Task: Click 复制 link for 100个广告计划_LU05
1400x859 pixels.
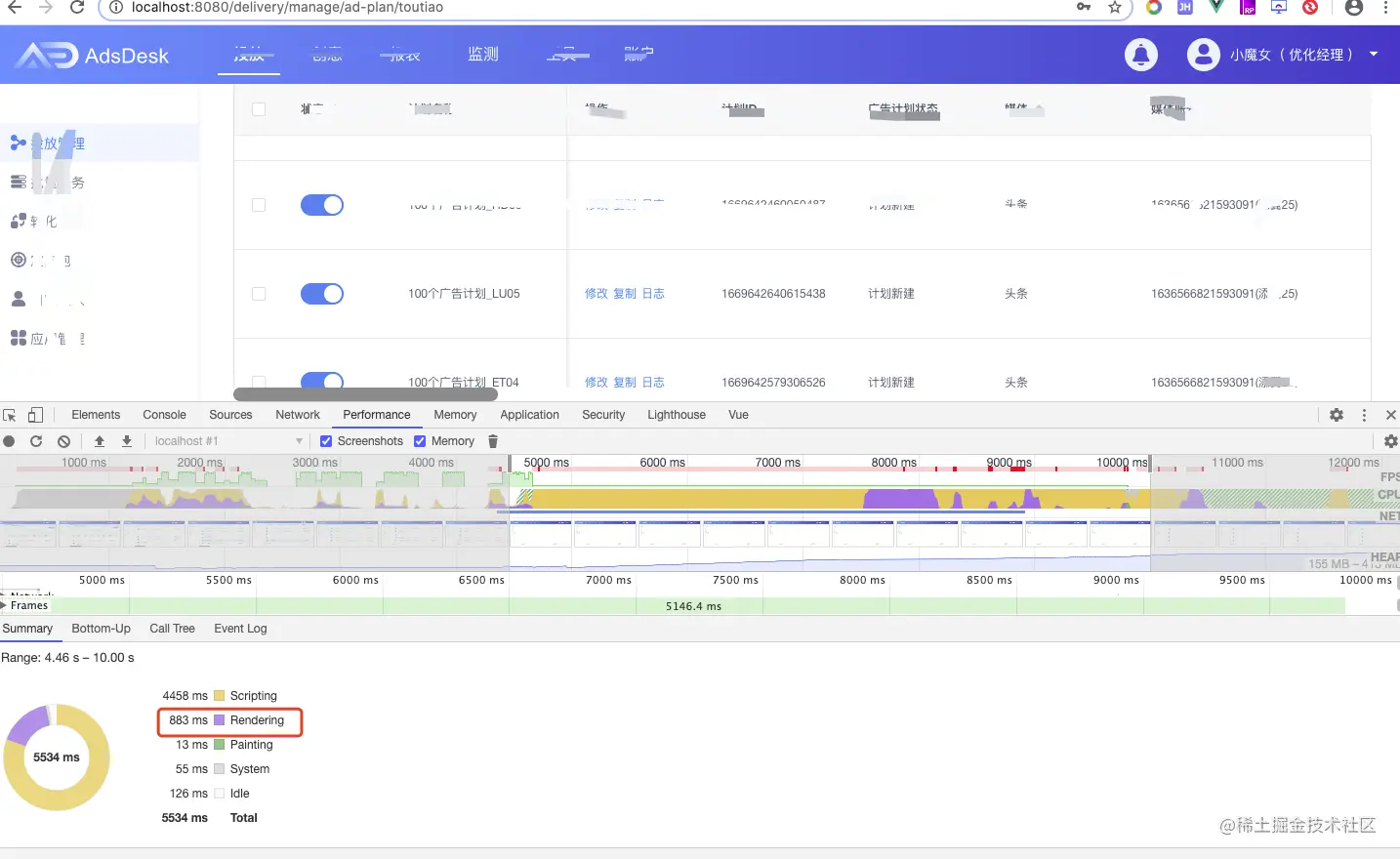Action: (625, 294)
